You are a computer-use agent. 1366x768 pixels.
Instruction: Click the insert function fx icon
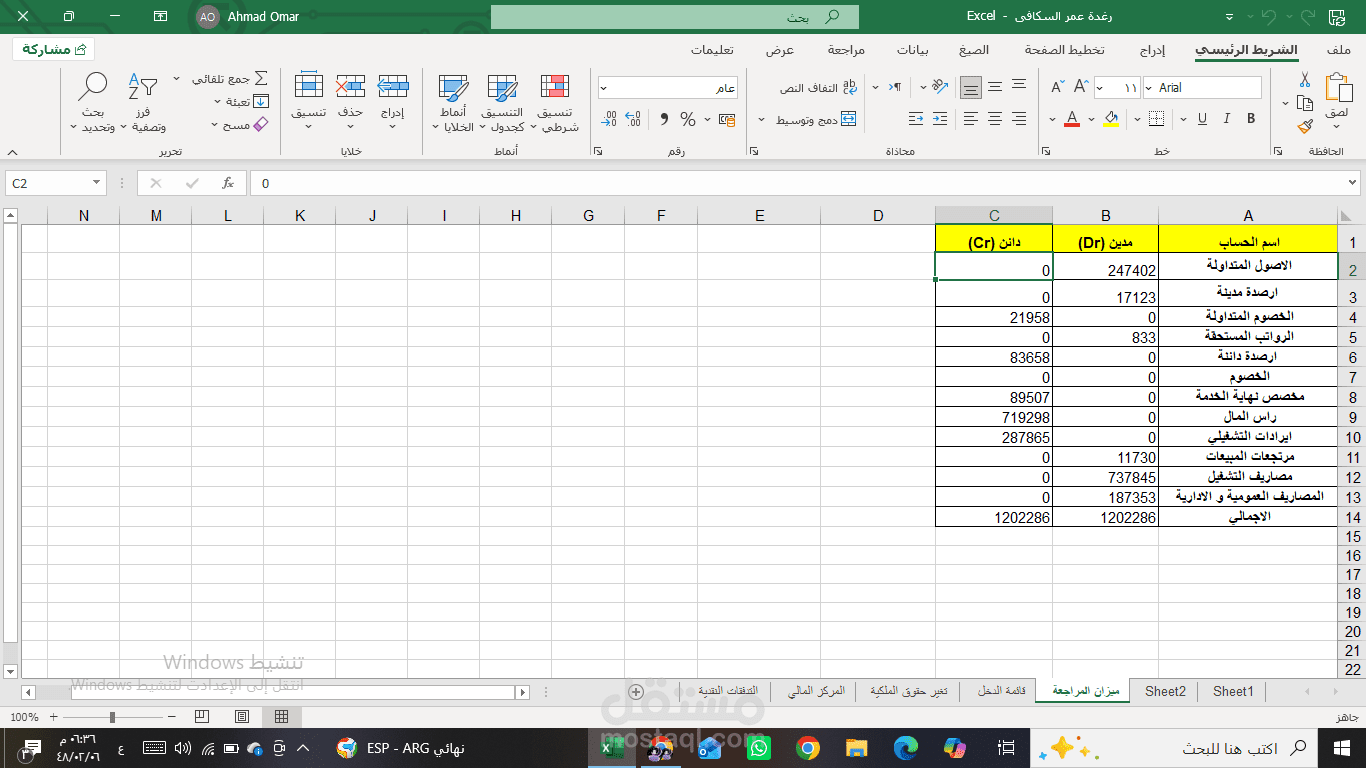click(x=228, y=183)
